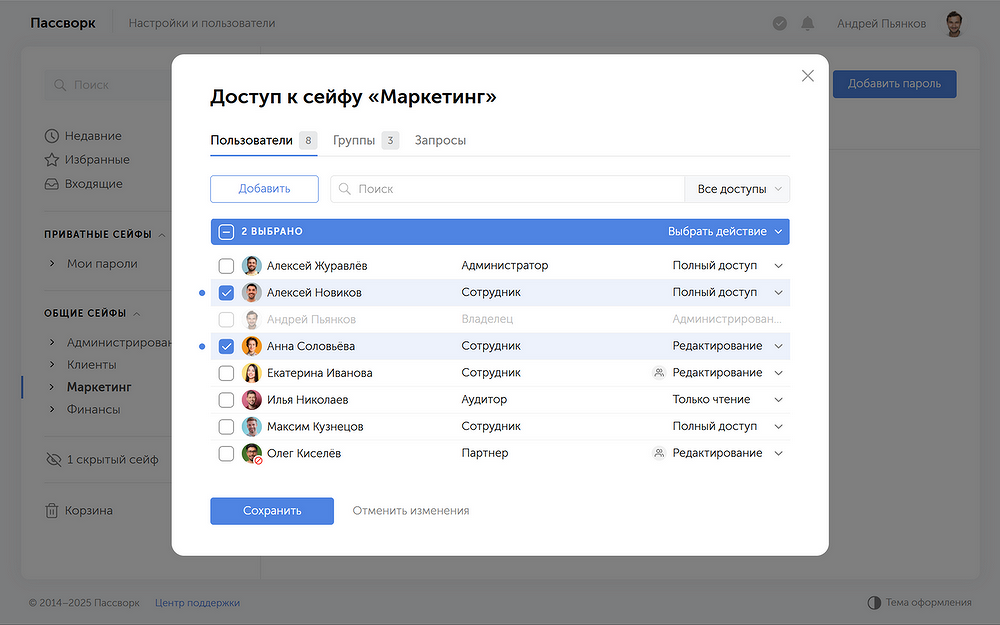
Task: Check the box for Екатерина Иванова
Action: click(x=226, y=373)
